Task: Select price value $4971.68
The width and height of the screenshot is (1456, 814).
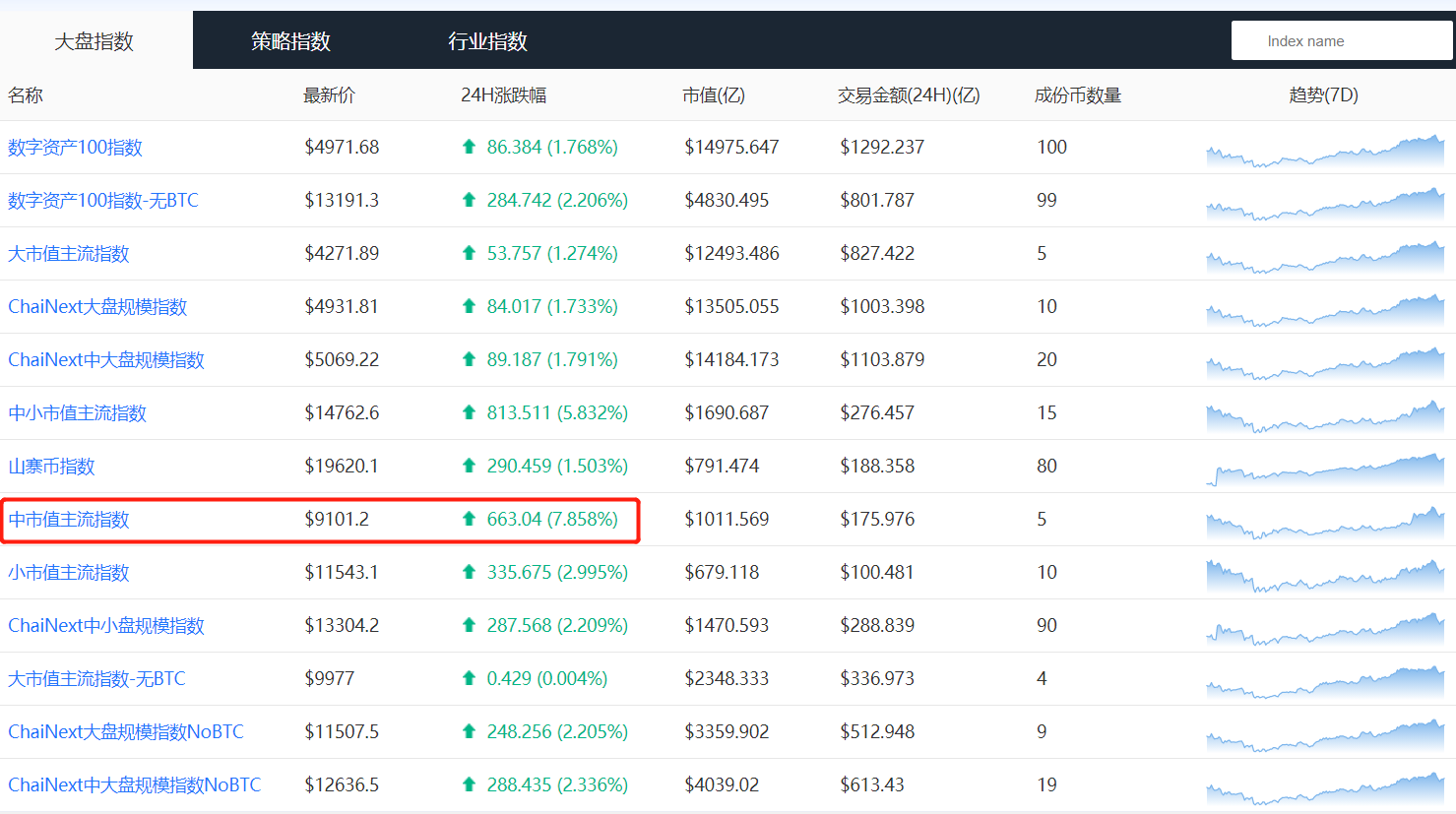Action: point(342,148)
